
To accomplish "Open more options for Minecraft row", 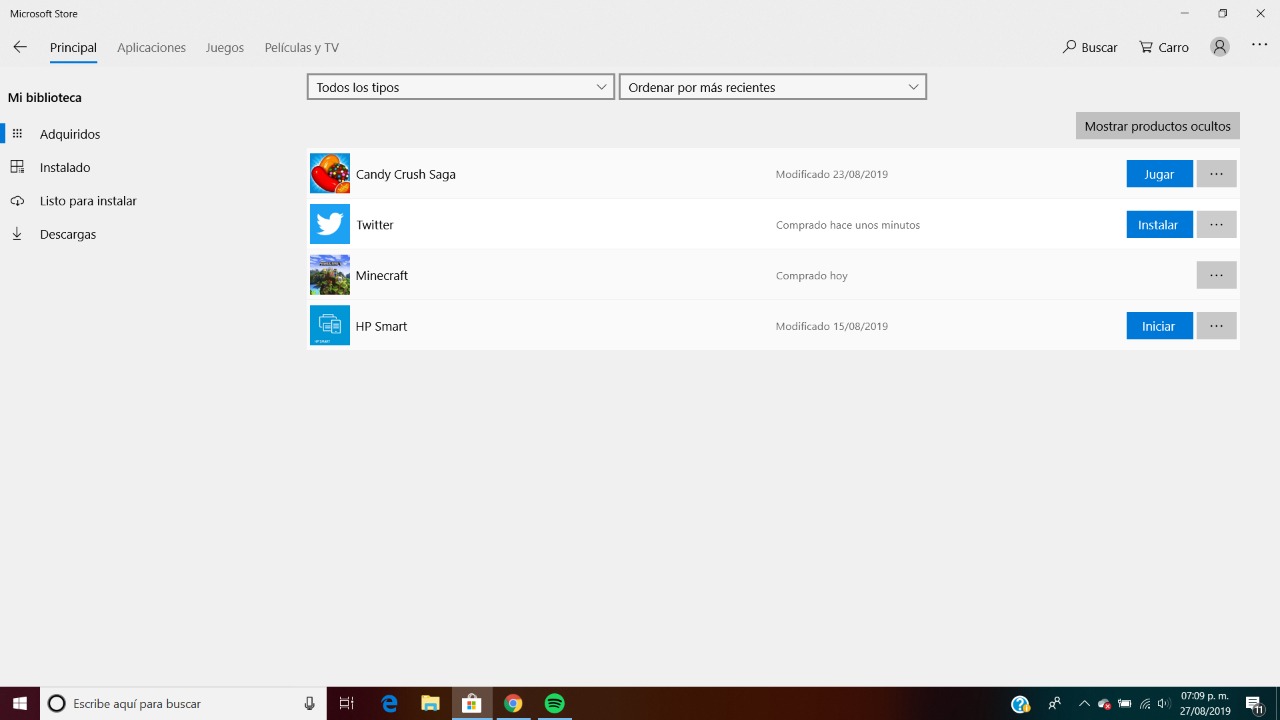I will click(1216, 275).
